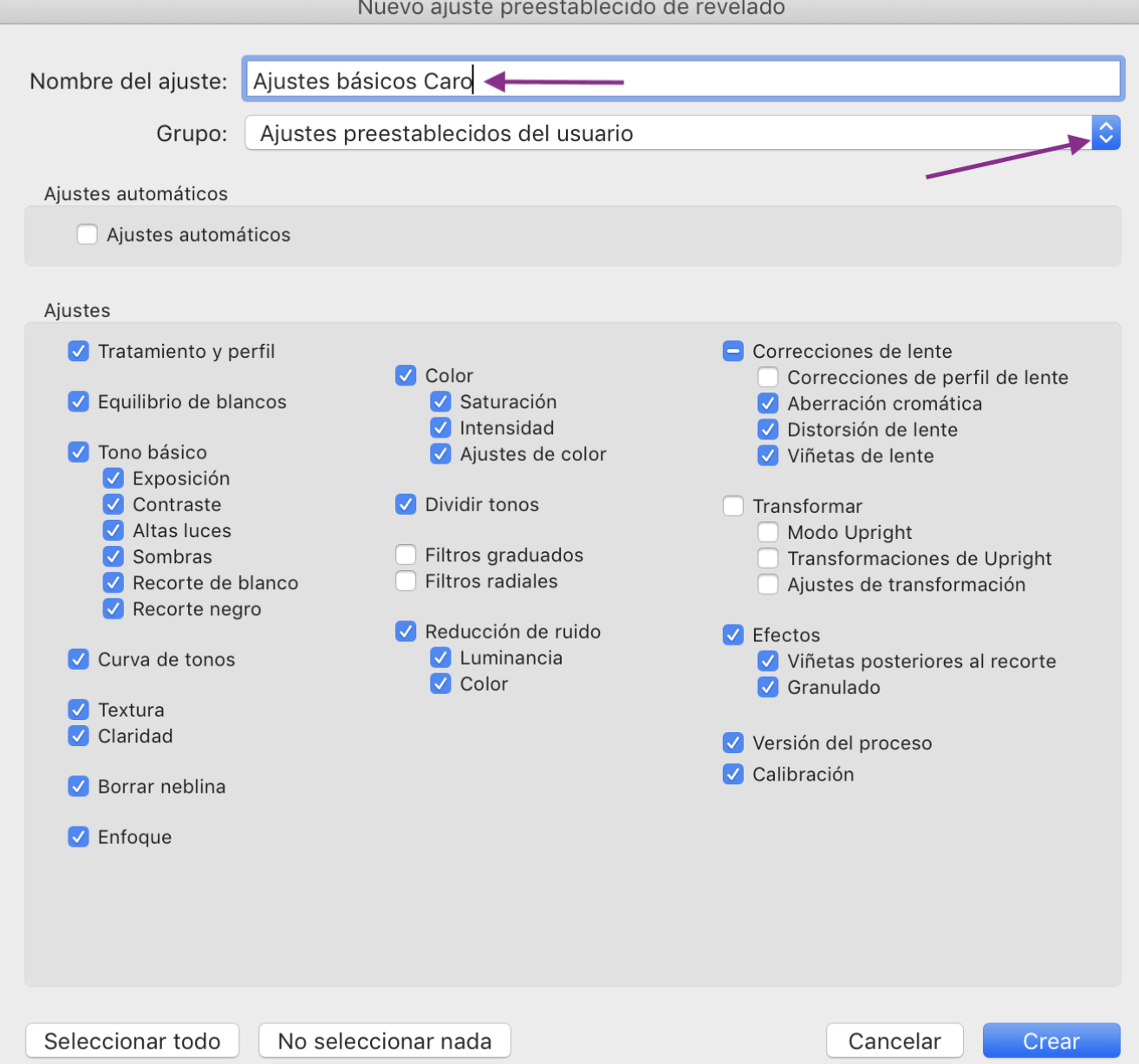Toggle the Correcciones de lente mixed checkbox

point(733,351)
